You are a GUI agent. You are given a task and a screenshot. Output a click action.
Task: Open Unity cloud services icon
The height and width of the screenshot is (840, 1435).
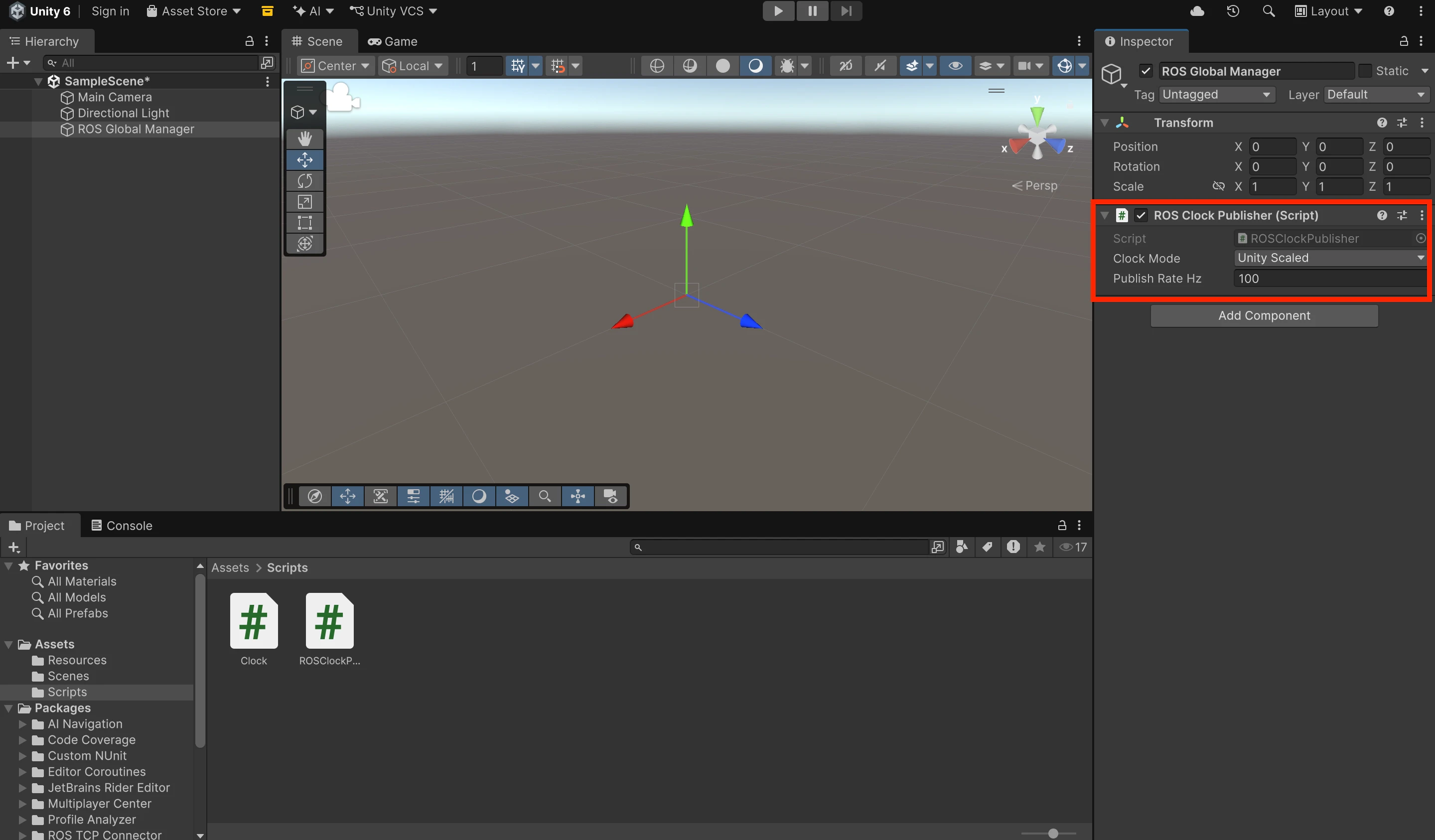pos(1197,11)
